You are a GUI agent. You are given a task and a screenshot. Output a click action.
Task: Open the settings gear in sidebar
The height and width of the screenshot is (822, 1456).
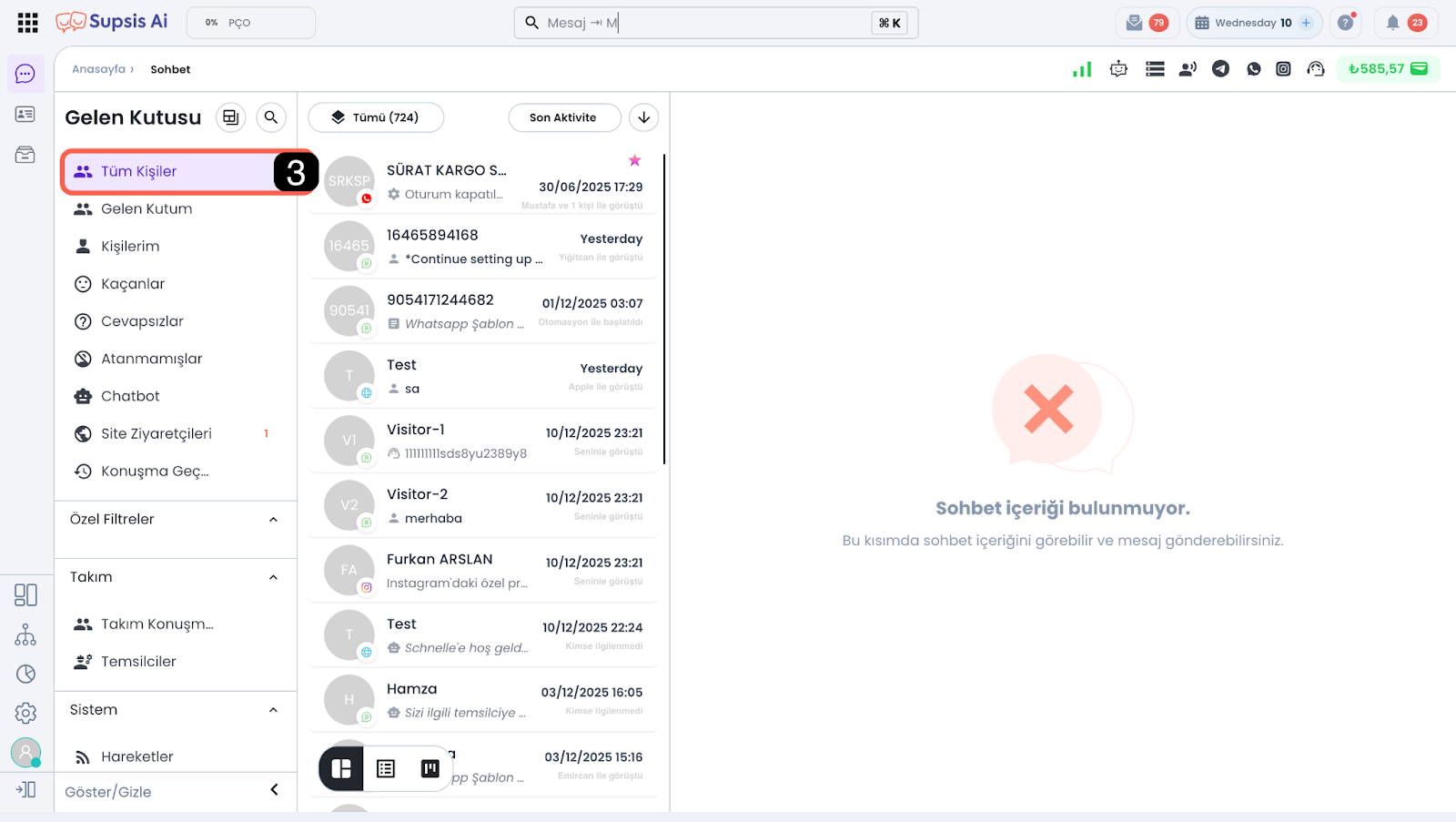pos(25,713)
